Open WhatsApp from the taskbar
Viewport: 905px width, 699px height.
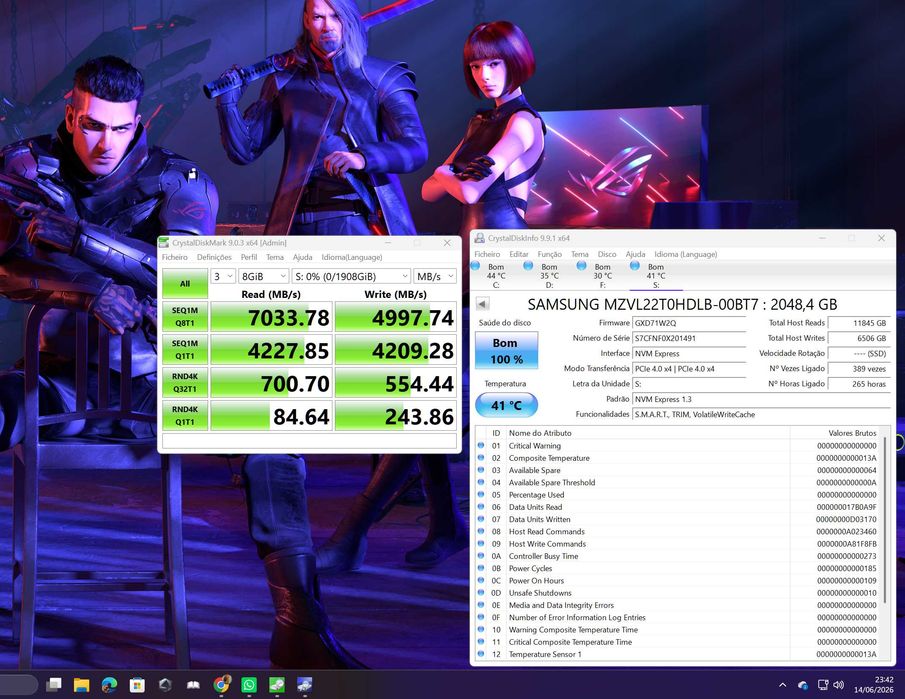click(x=249, y=685)
